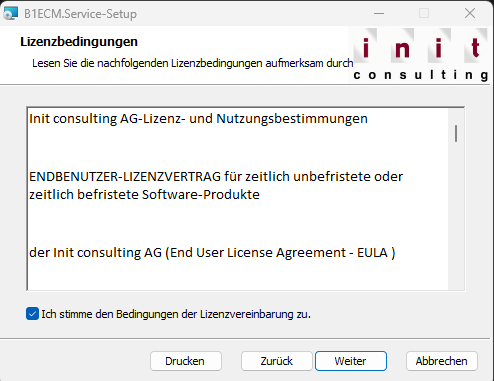Click the disabled maximize window button
Viewport: 494px width, 381px height.
pos(424,14)
